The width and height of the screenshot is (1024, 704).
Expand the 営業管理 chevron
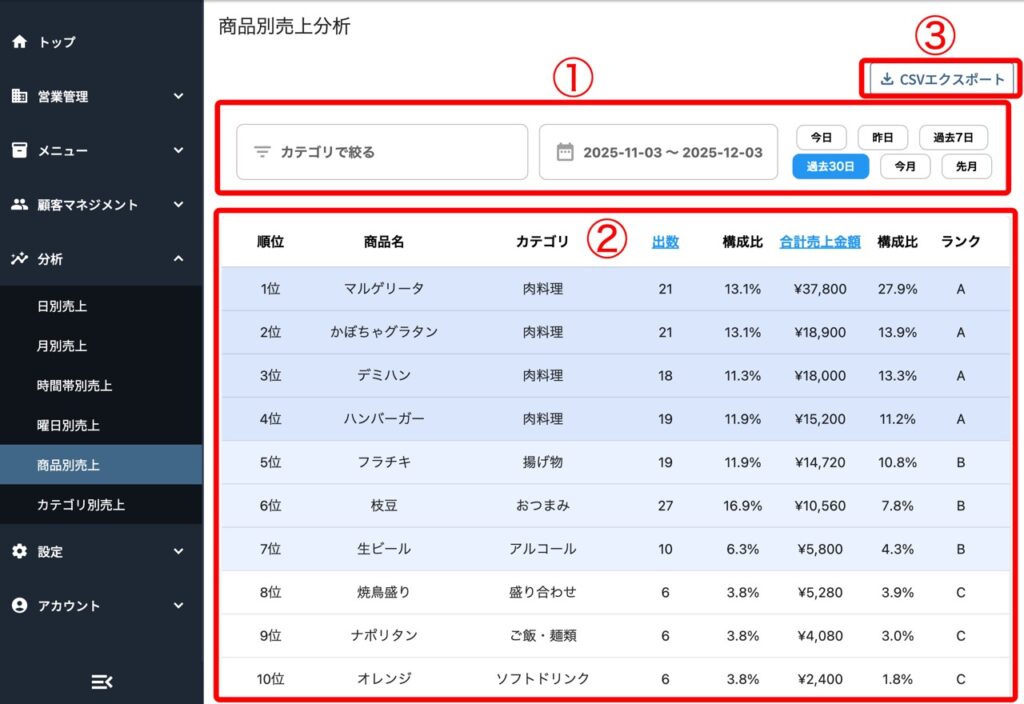(x=178, y=96)
